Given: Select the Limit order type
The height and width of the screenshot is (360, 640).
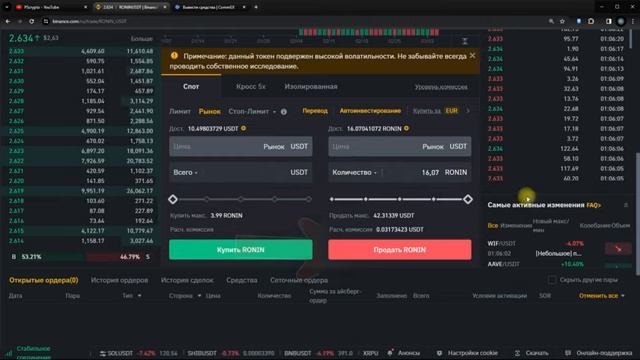Looking at the screenshot, I should point(180,111).
